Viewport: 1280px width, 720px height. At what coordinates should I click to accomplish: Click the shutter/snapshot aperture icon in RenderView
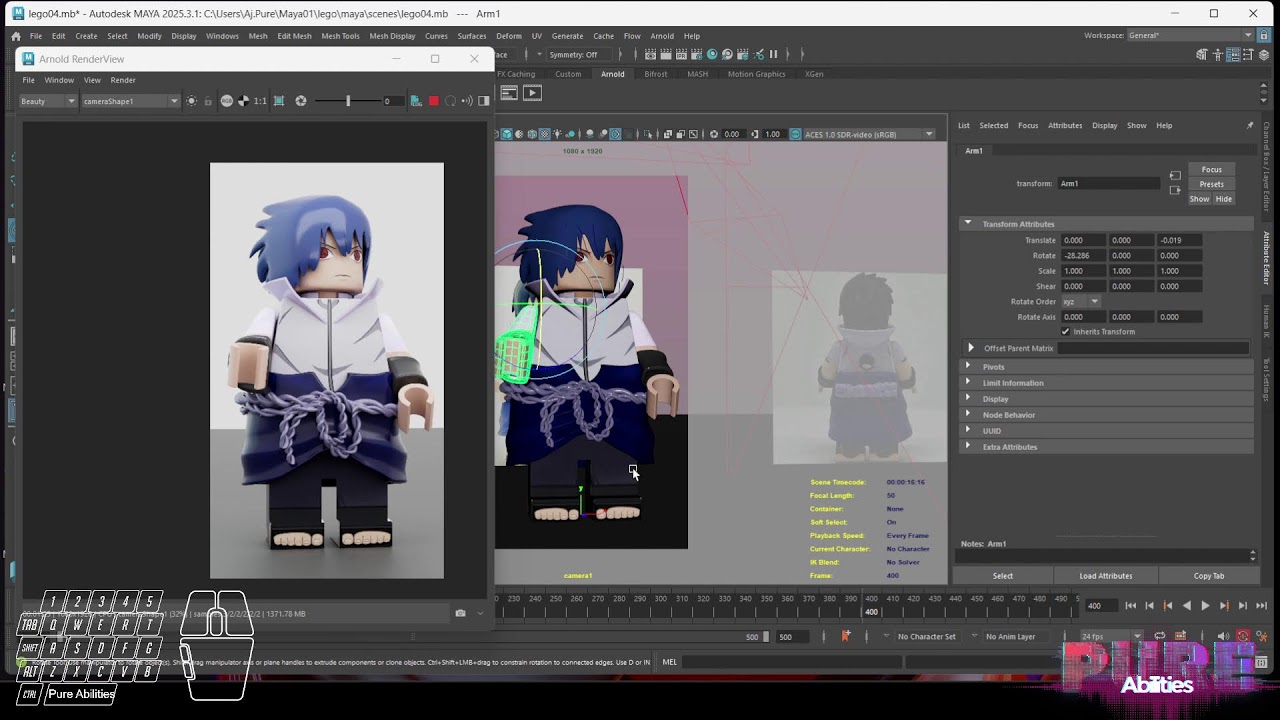click(x=301, y=101)
